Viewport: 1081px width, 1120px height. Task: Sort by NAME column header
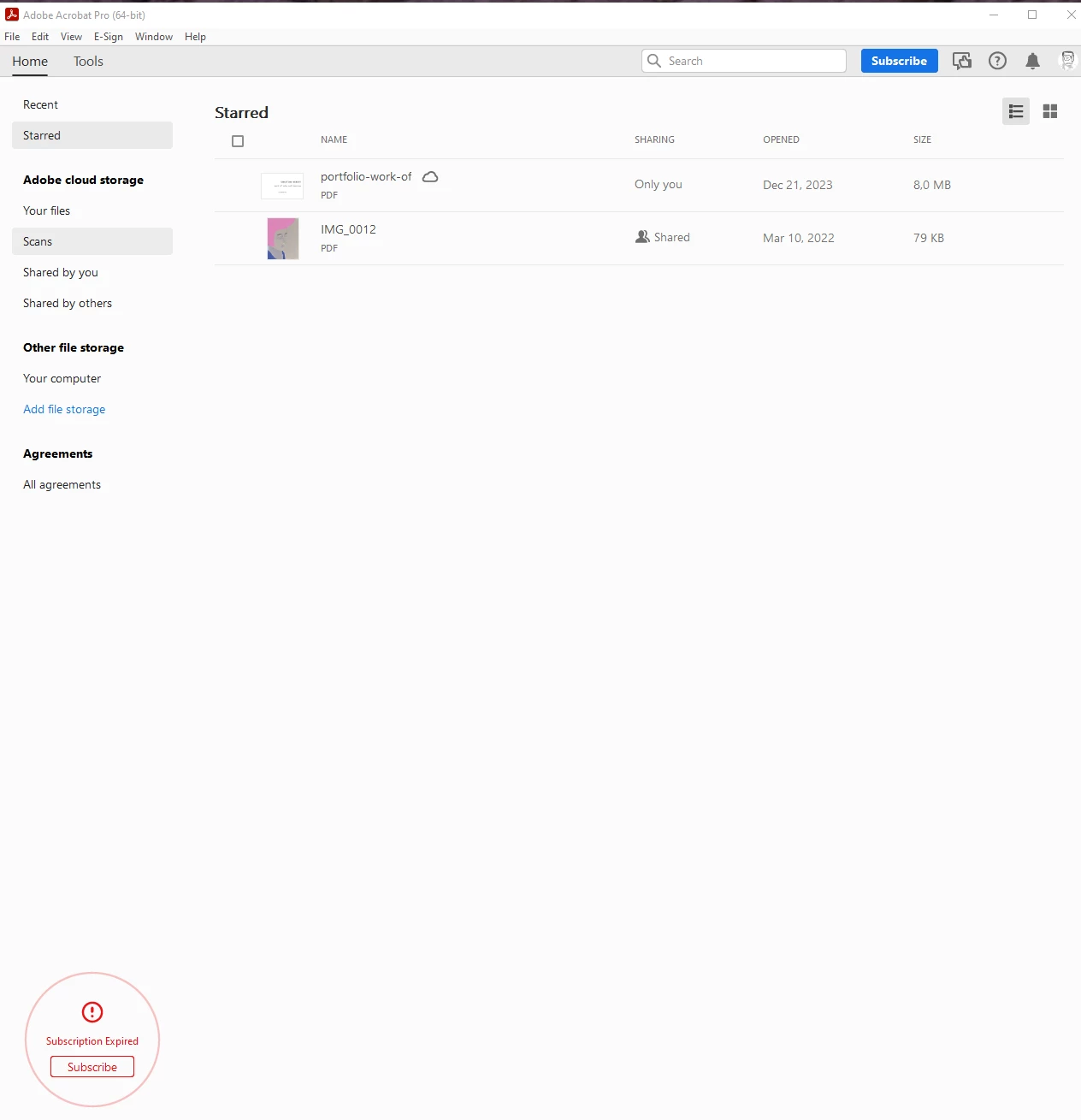pos(334,139)
